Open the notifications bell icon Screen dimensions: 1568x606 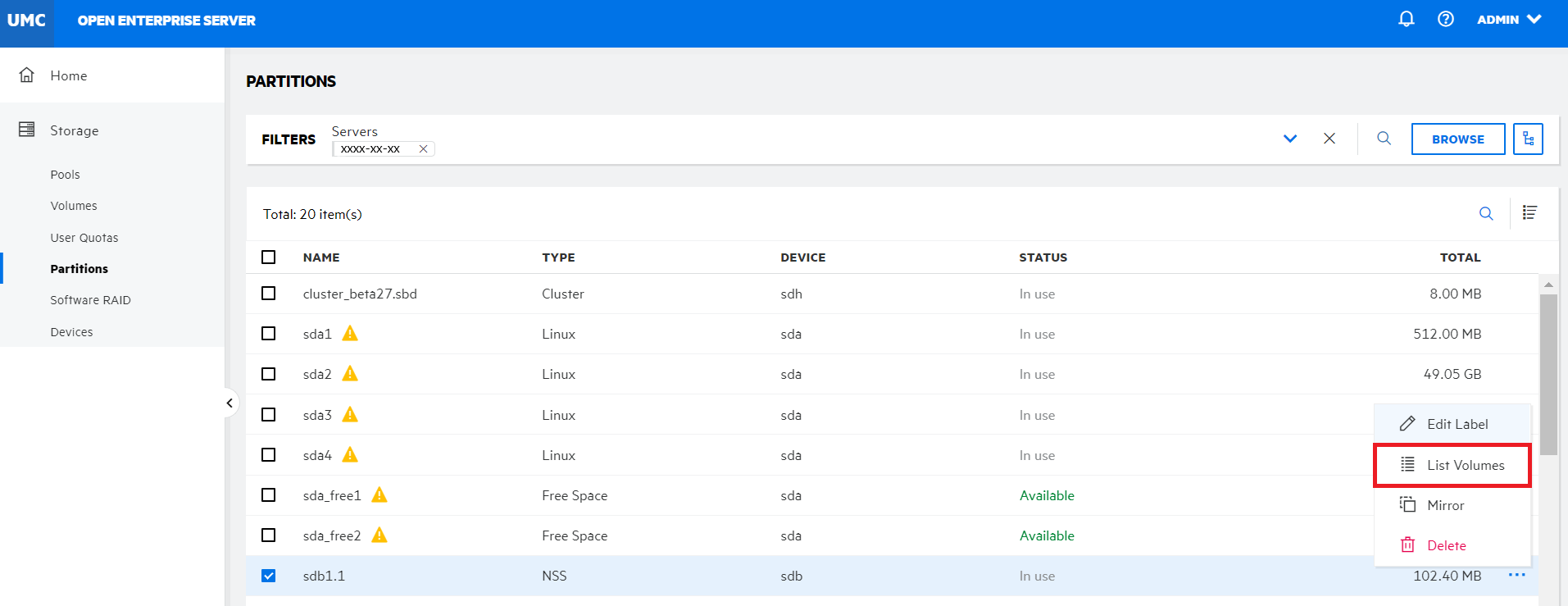(1407, 19)
